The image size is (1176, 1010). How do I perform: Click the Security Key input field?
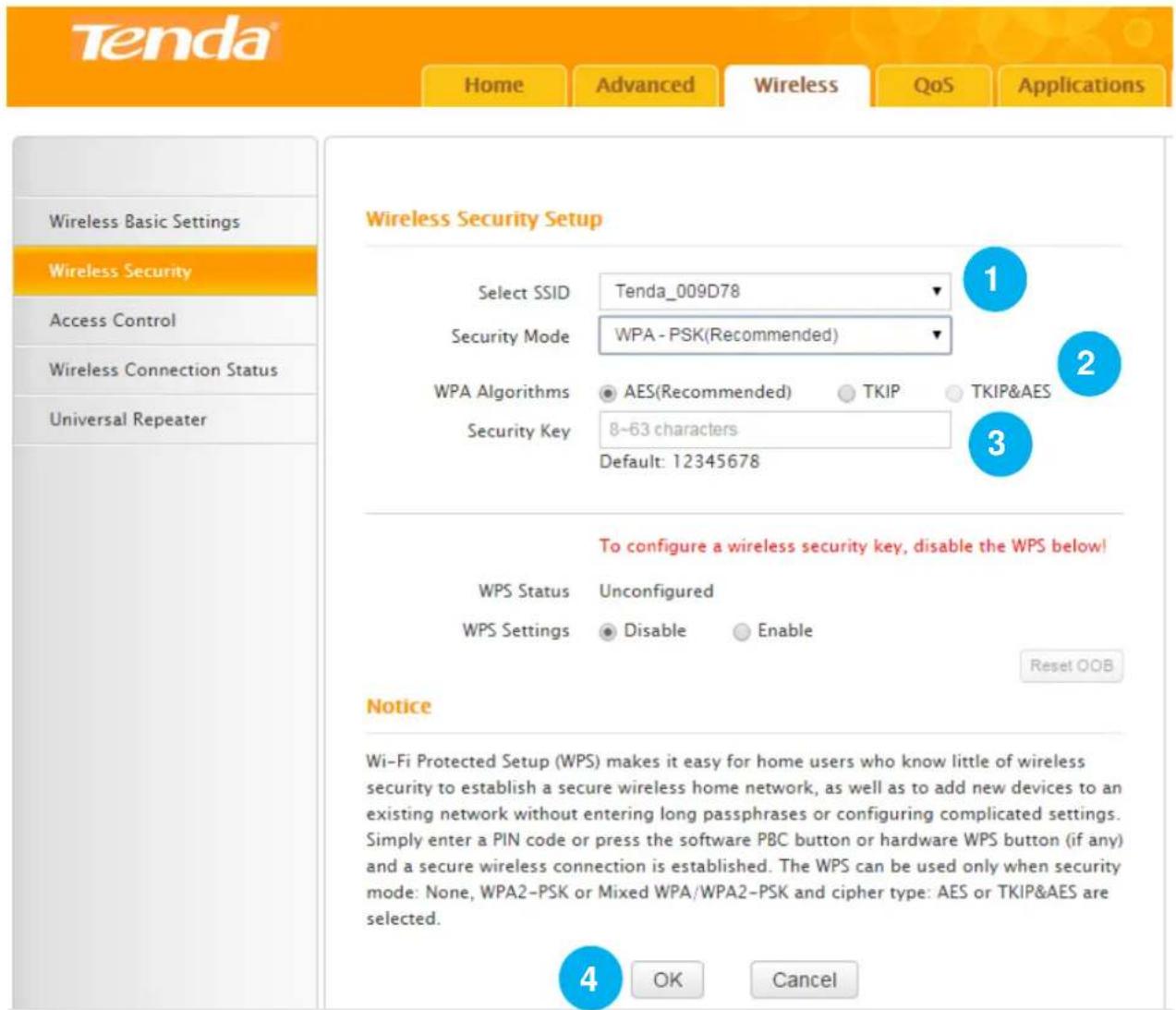pyautogui.click(x=775, y=430)
